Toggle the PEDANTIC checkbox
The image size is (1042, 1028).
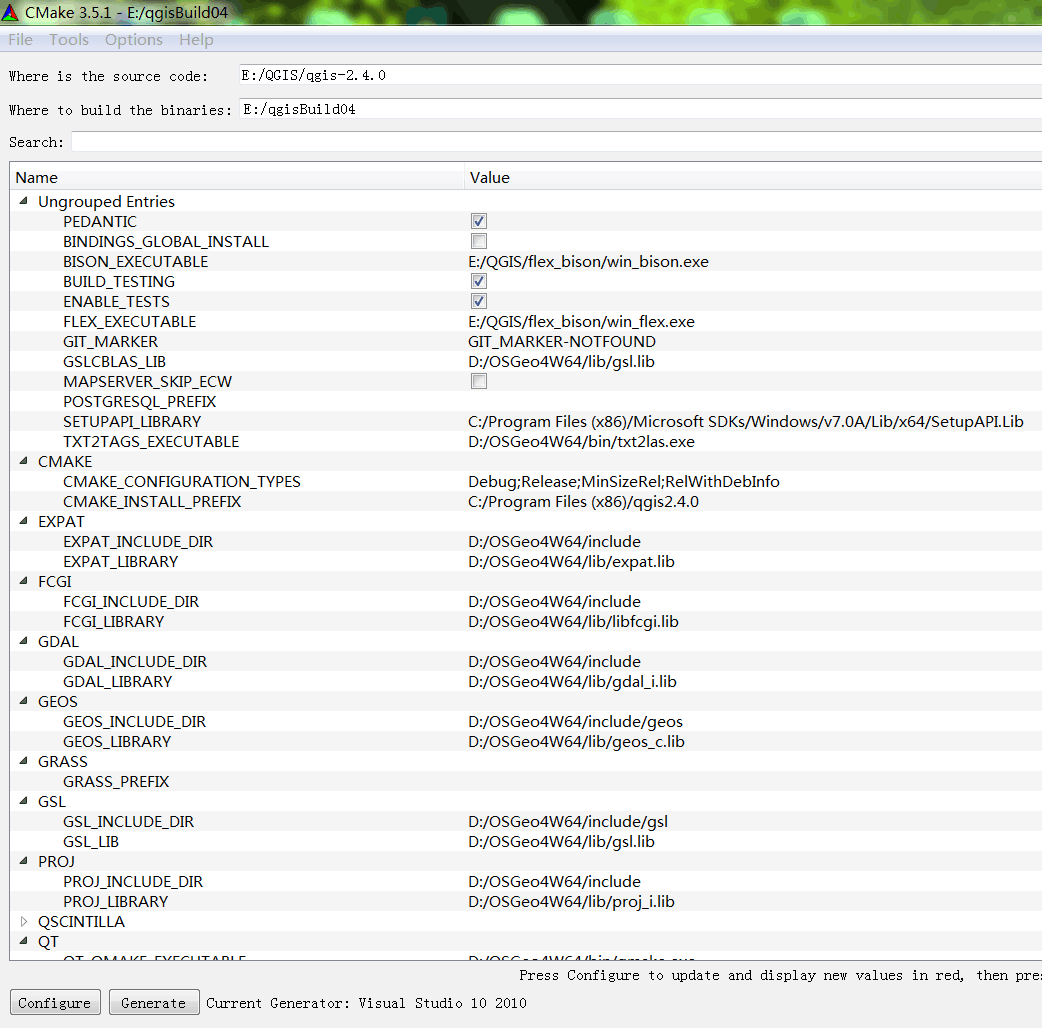478,221
